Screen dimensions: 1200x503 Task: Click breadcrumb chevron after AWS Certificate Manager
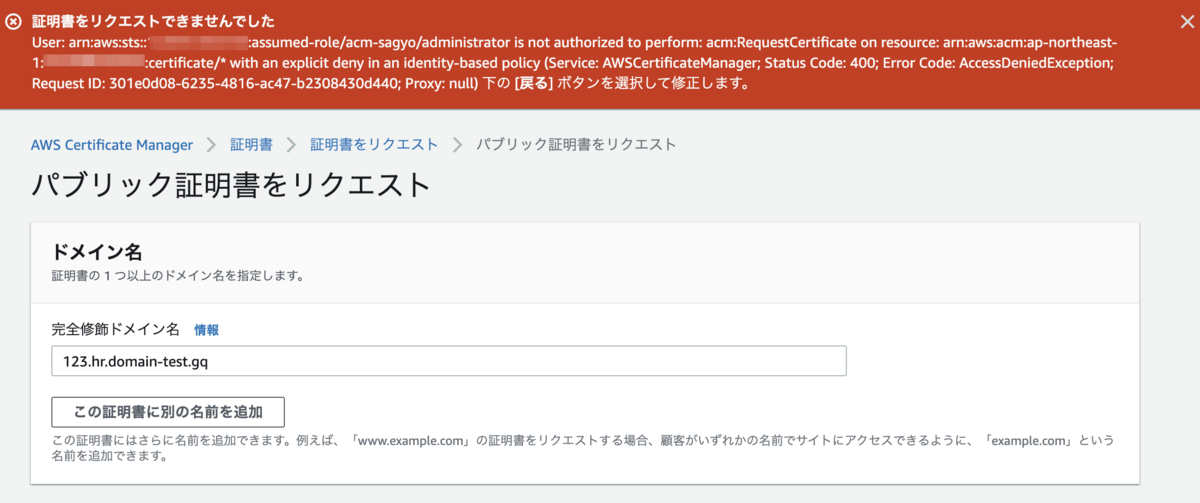[211, 145]
